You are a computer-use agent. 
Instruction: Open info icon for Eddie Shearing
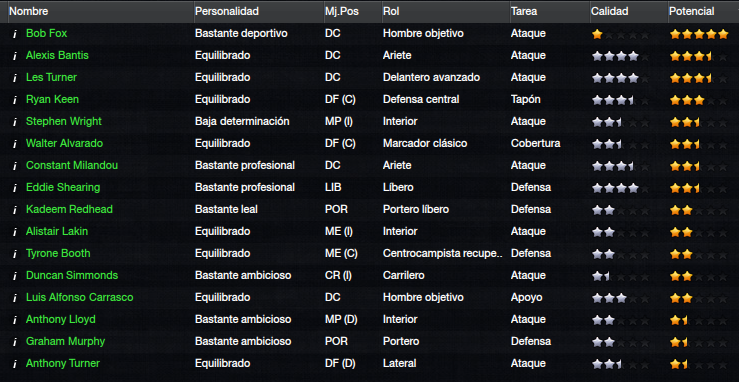15,187
